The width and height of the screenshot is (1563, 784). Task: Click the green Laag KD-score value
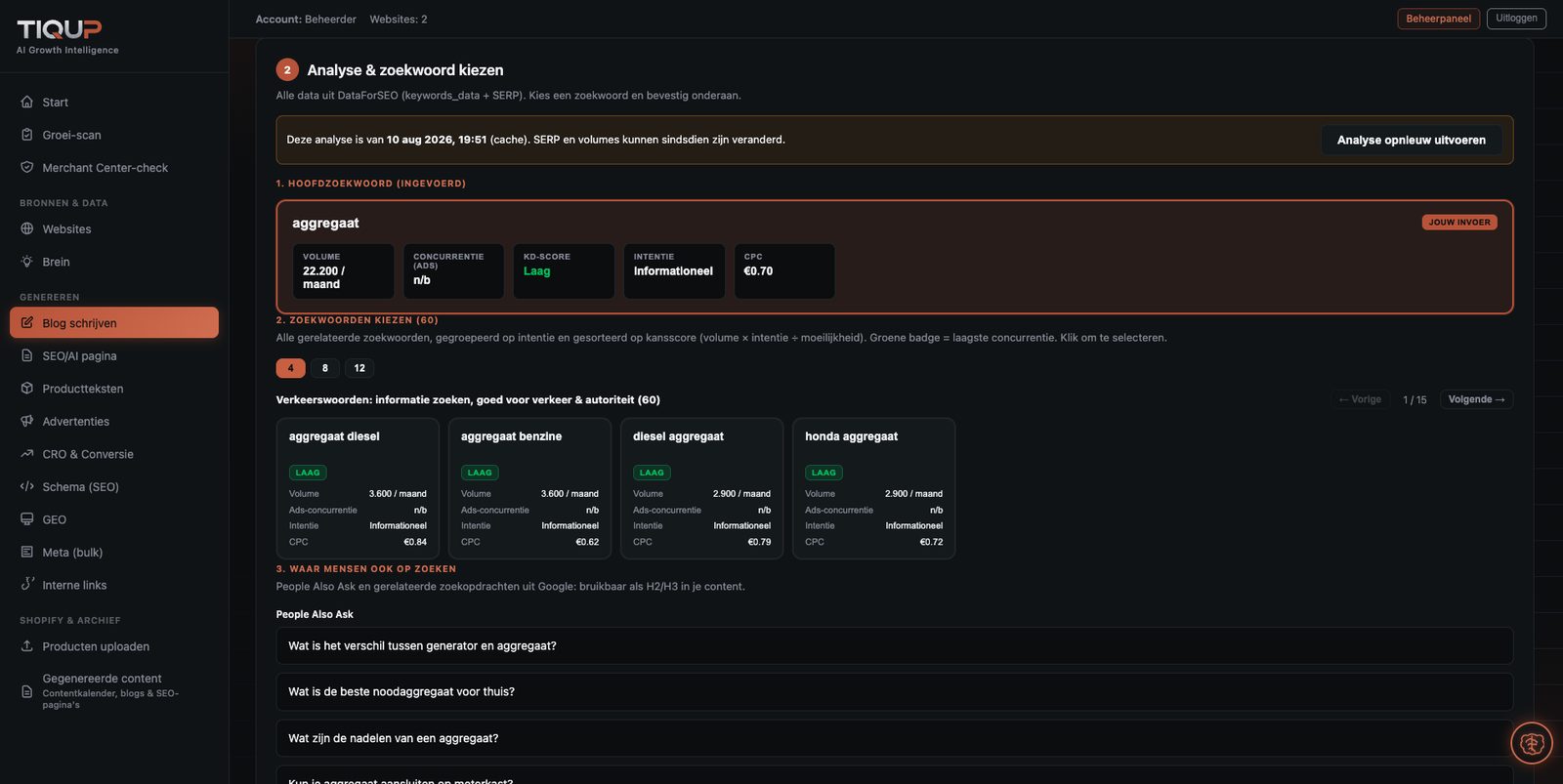click(536, 271)
